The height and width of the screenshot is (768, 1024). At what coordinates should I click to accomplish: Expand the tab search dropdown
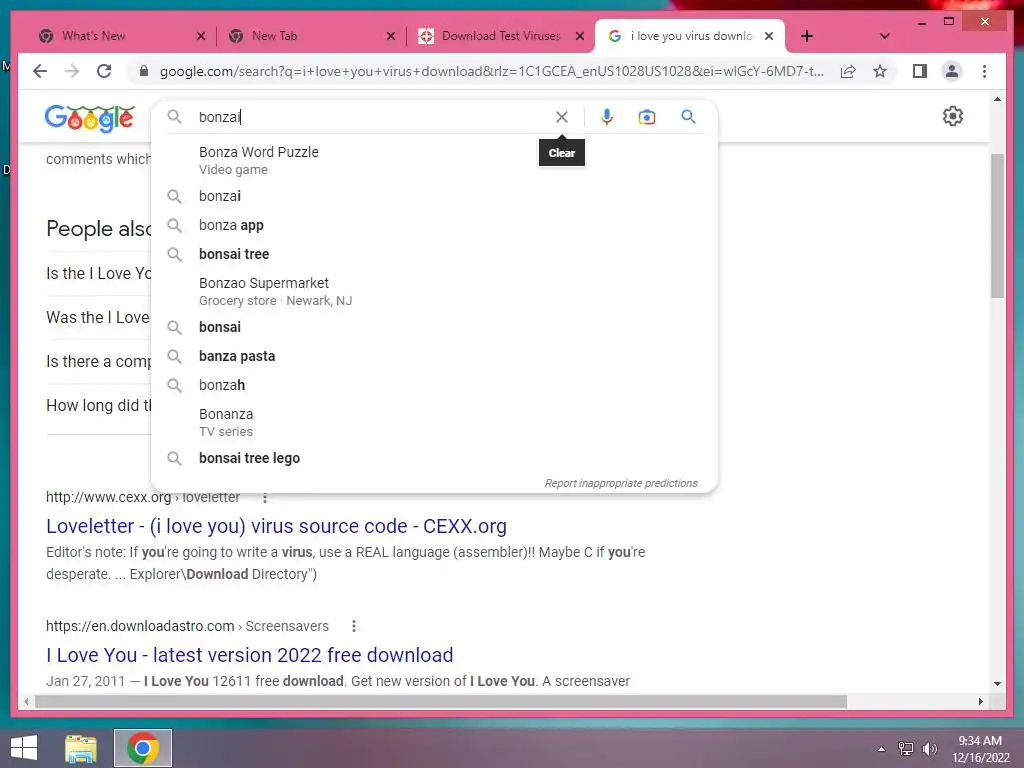885,36
